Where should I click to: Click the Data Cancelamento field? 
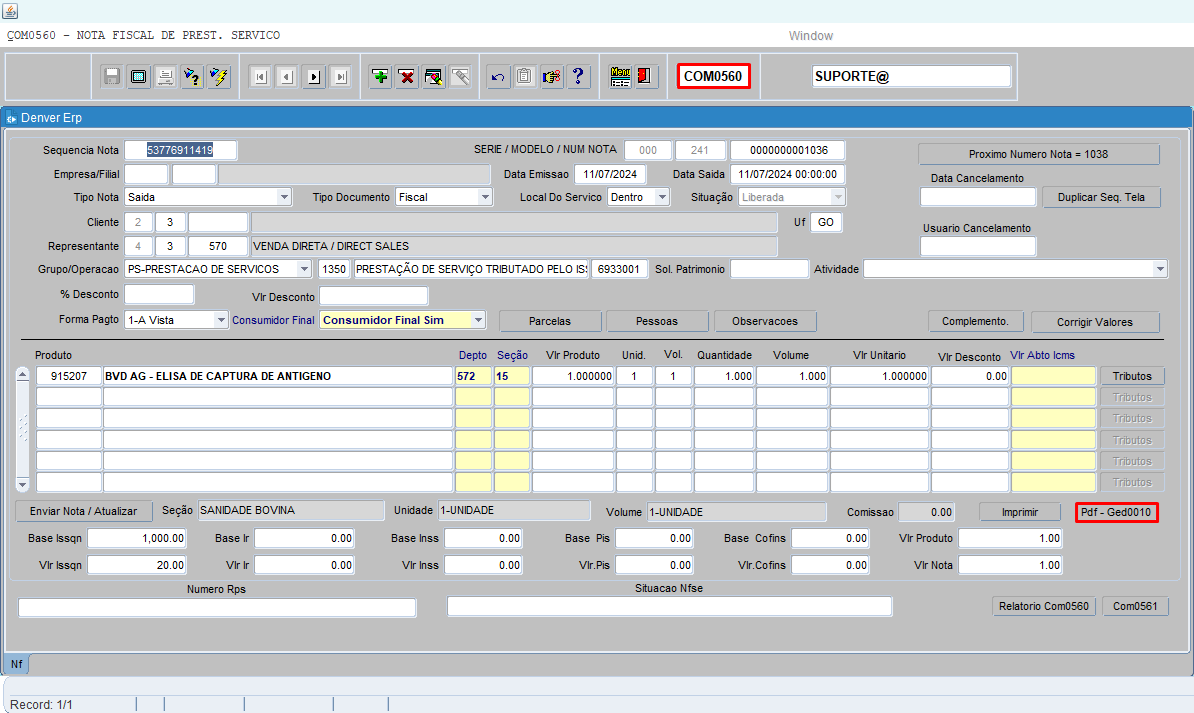978,197
